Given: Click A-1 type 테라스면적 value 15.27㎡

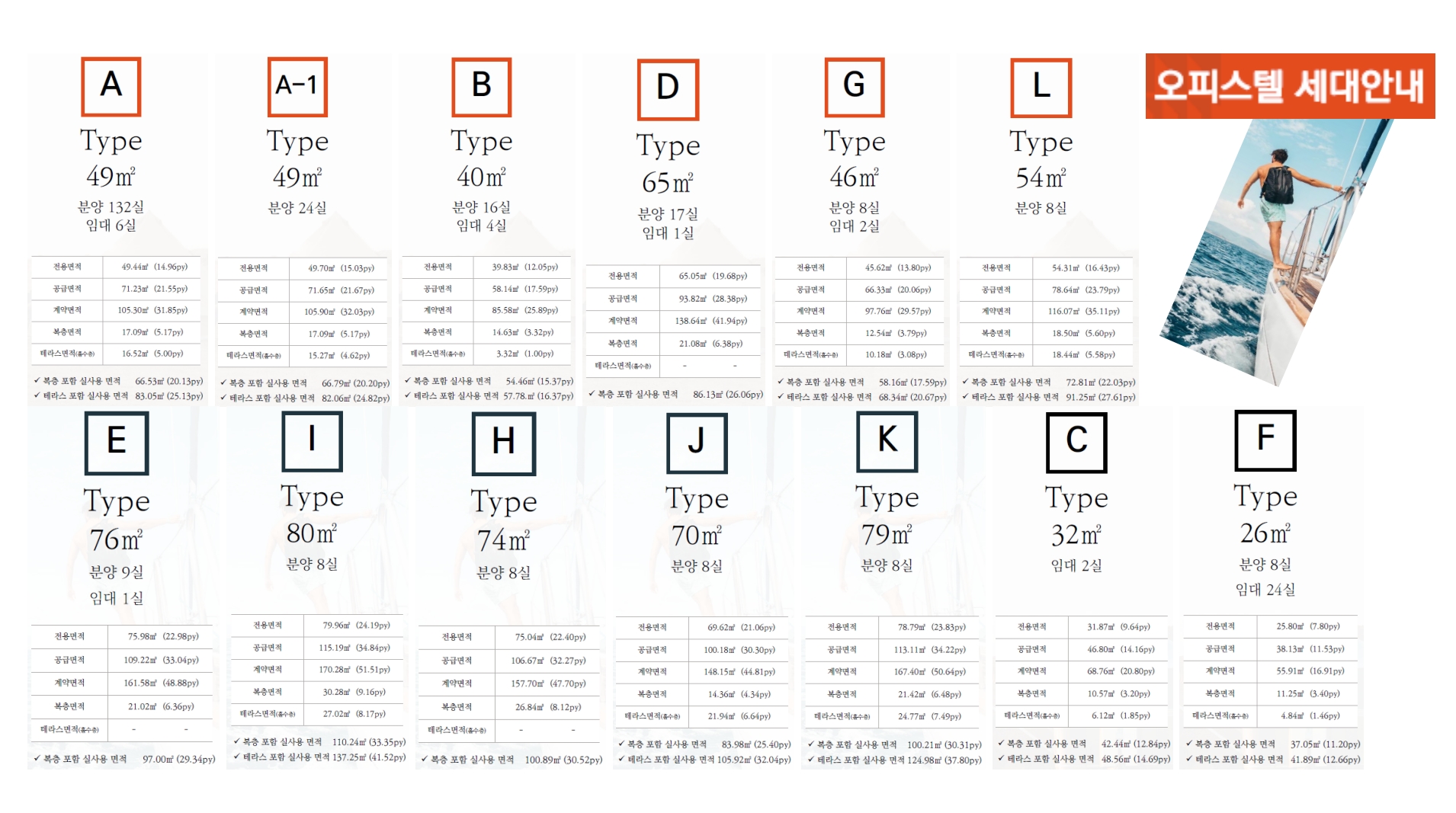Looking at the screenshot, I should pos(339,355).
